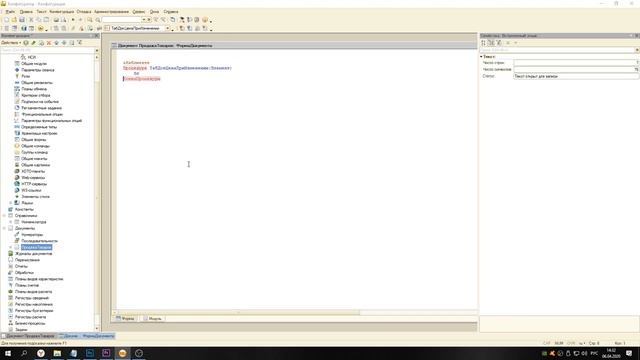This screenshot has width=640, height=360.
Task: Collapse the Справочники tree node
Action: pyautogui.click(x=4, y=216)
